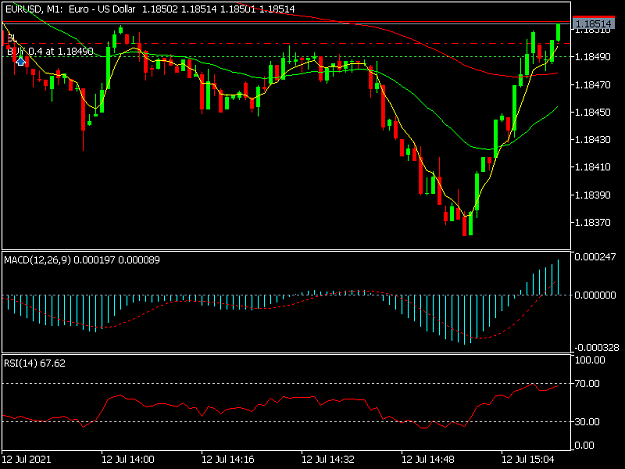The width and height of the screenshot is (625, 469).
Task: Click the RSI 70.00 level label
Action: click(x=587, y=383)
